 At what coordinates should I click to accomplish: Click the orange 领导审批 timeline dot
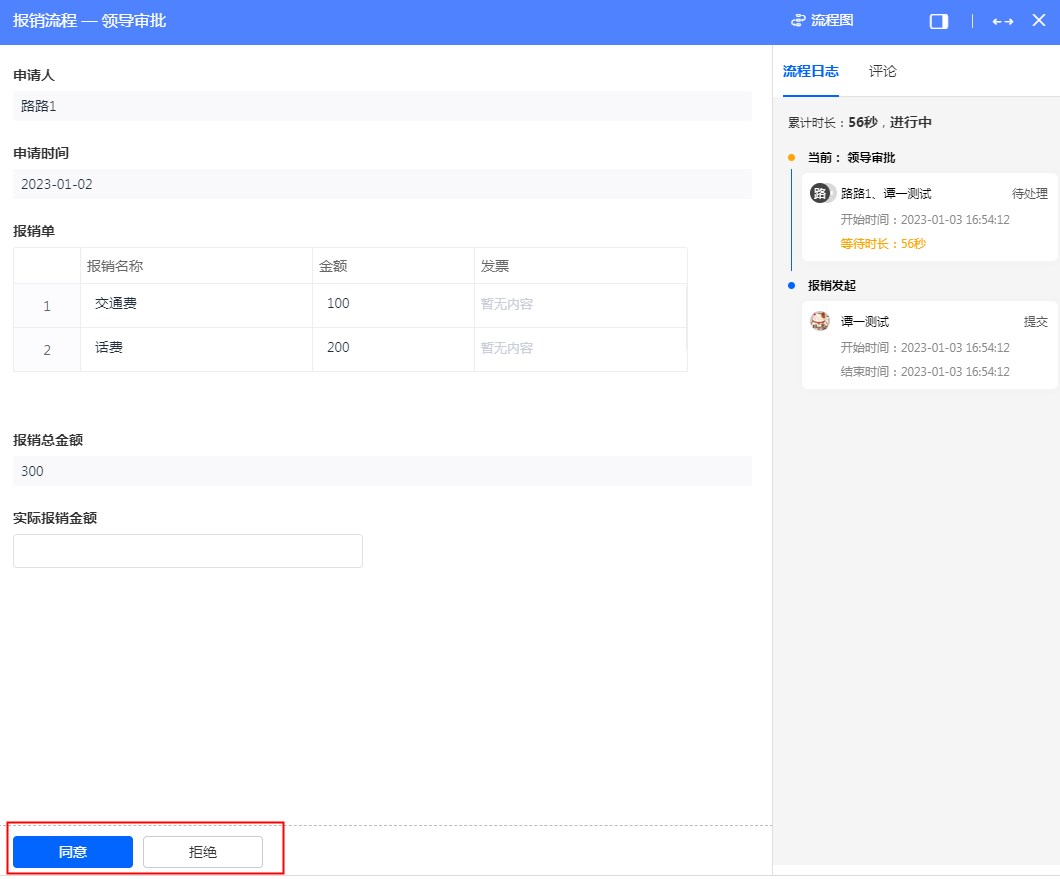pos(791,158)
